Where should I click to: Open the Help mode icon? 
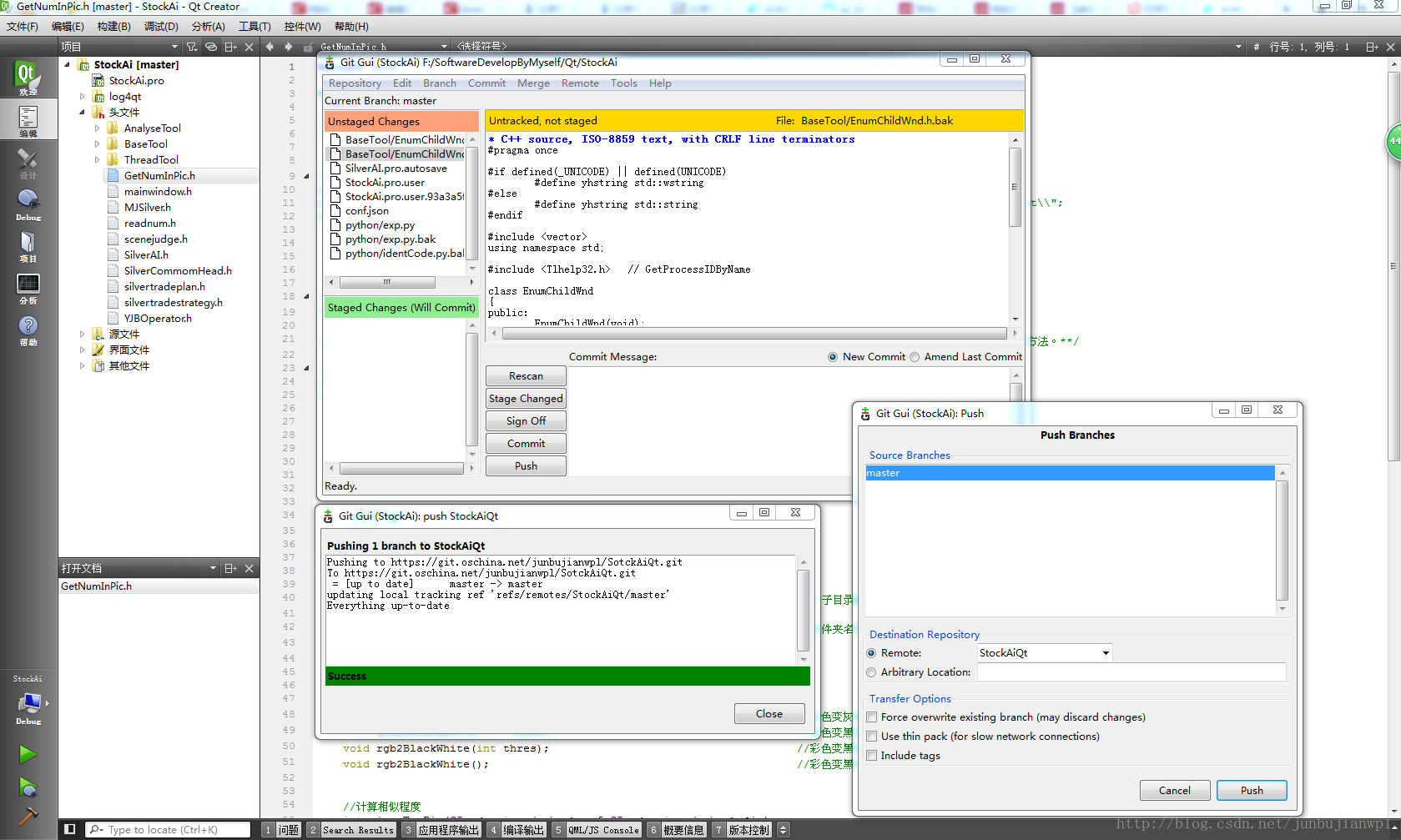coord(28,329)
